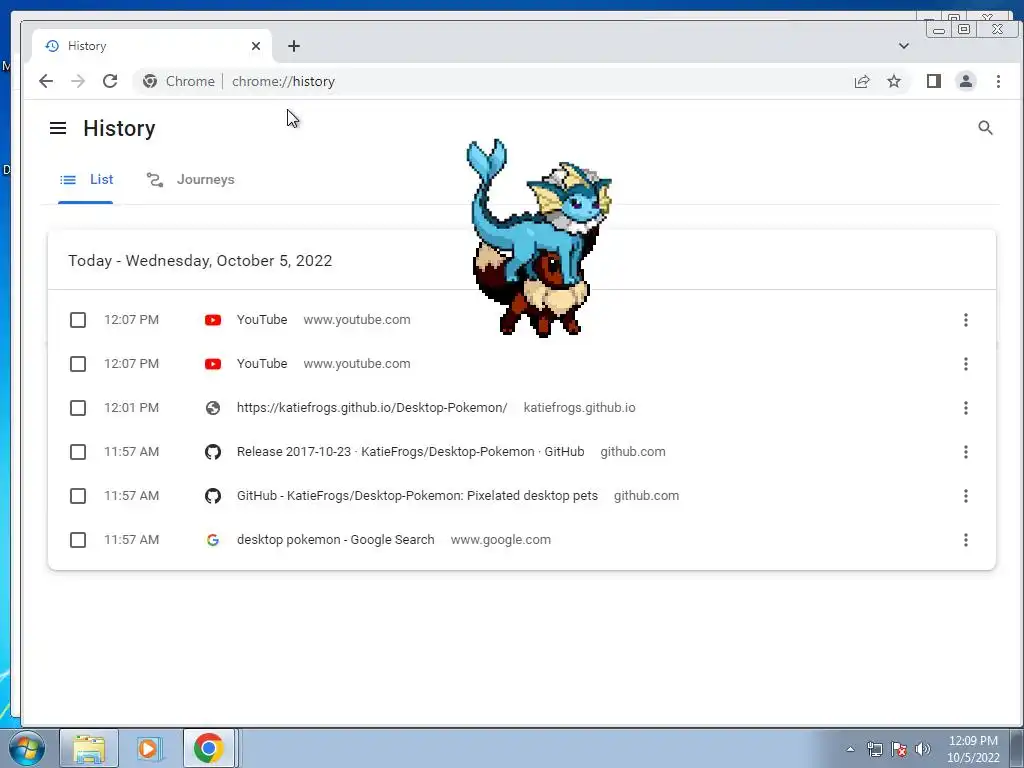Open actions menu for Release 2017-10-23 entry
The height and width of the screenshot is (768, 1024).
(x=965, y=452)
